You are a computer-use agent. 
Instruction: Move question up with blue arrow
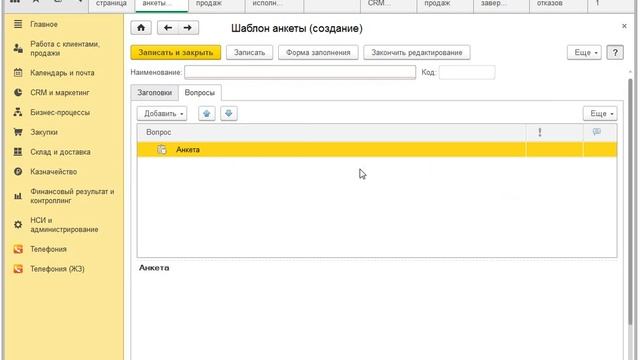(207, 113)
